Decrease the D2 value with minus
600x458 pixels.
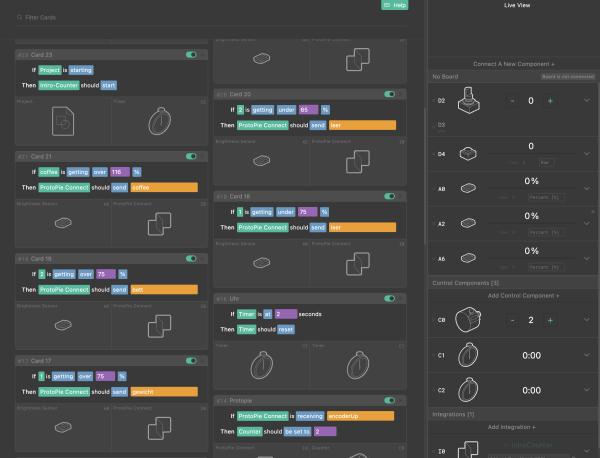coord(512,101)
